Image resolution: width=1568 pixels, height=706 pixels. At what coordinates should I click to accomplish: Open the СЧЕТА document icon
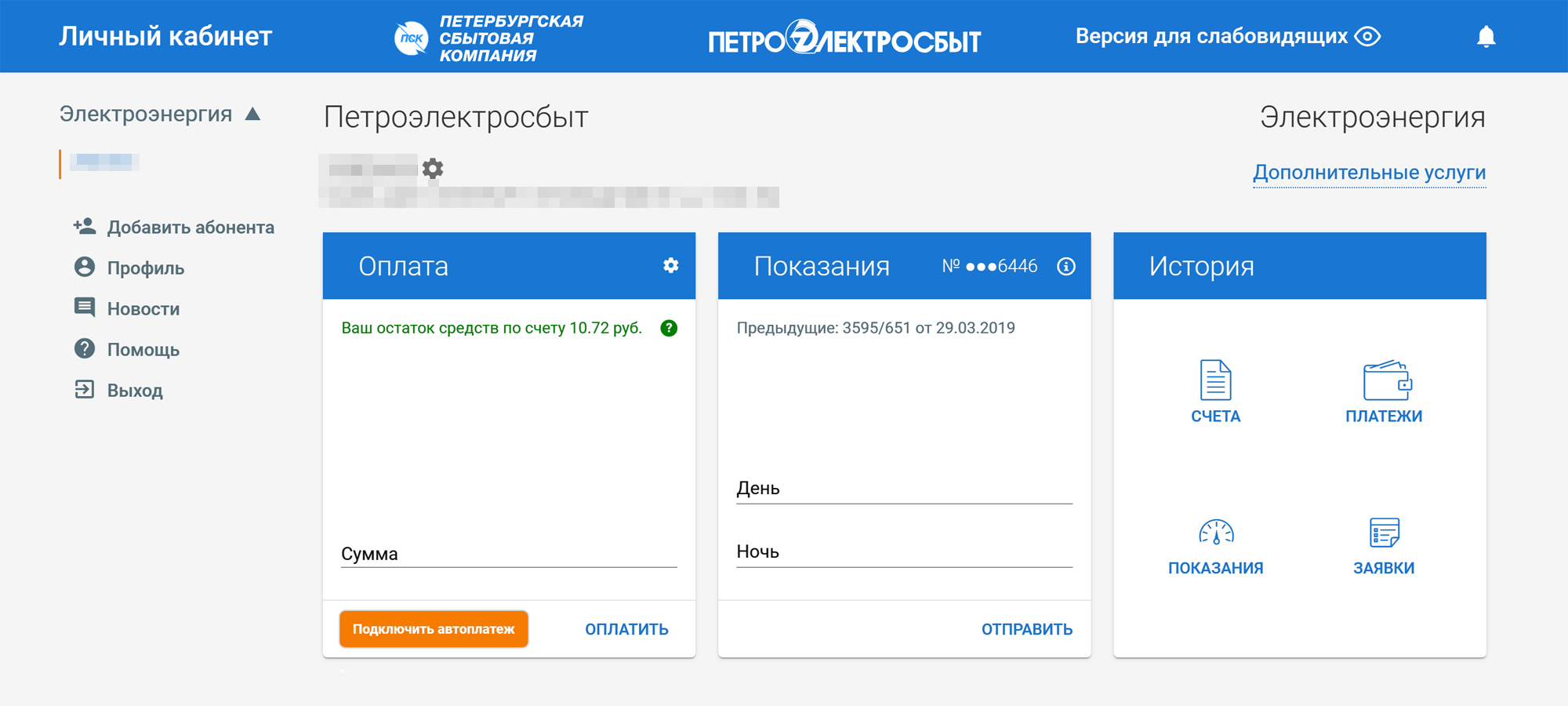[x=1216, y=380]
